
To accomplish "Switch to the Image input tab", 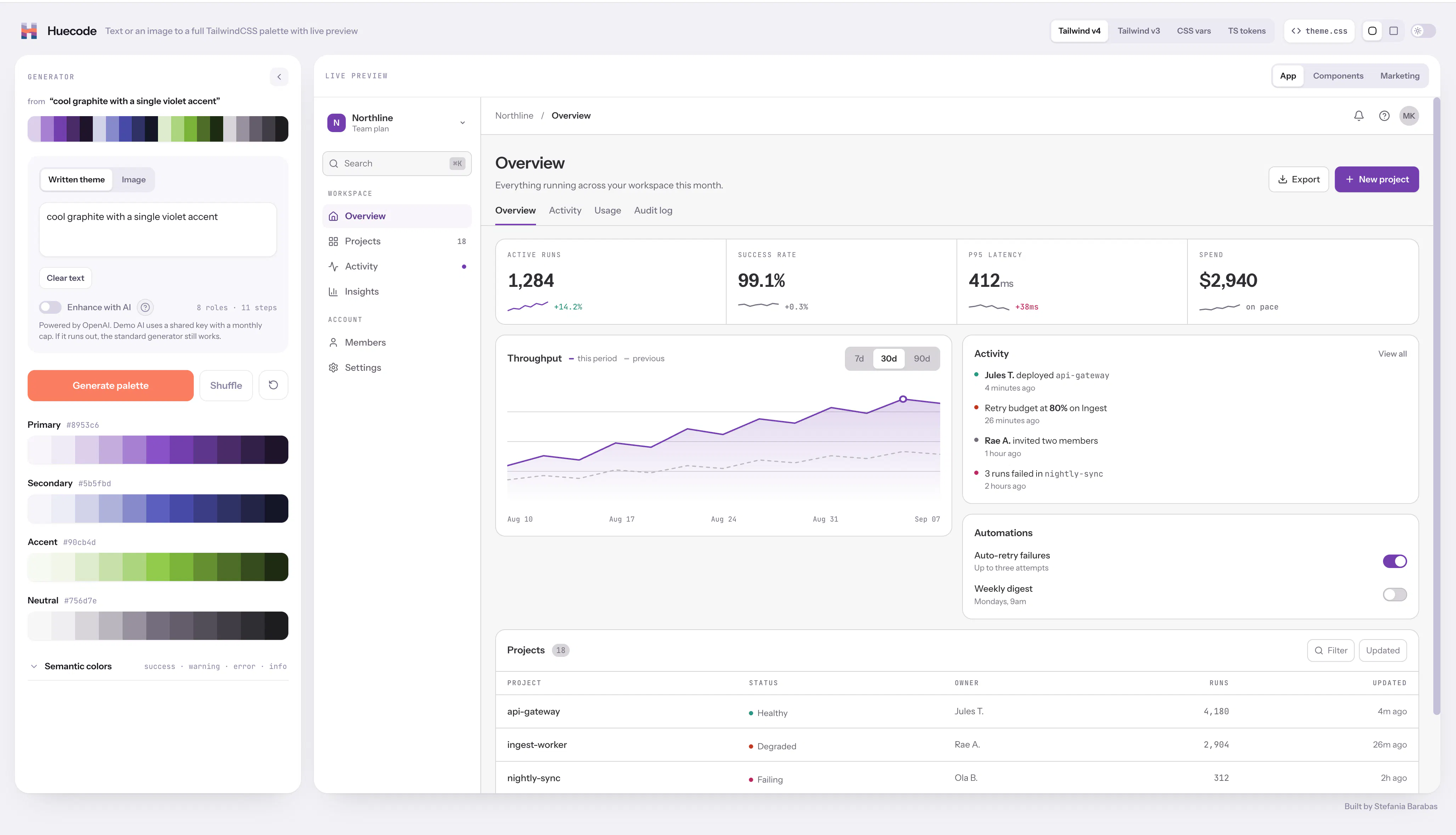I will coord(134,180).
